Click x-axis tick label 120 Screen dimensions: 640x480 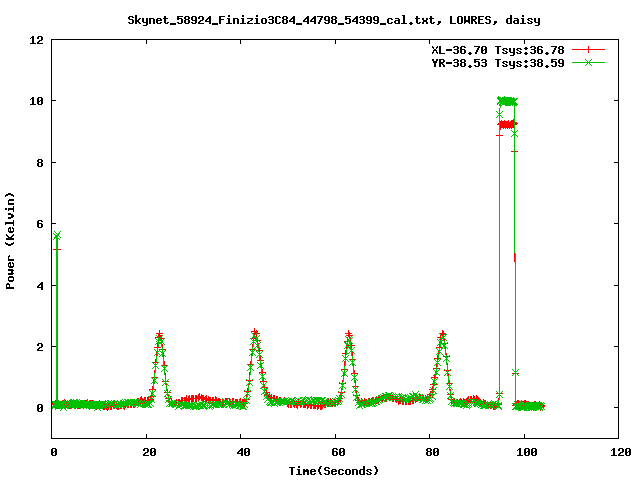[x=621, y=452]
